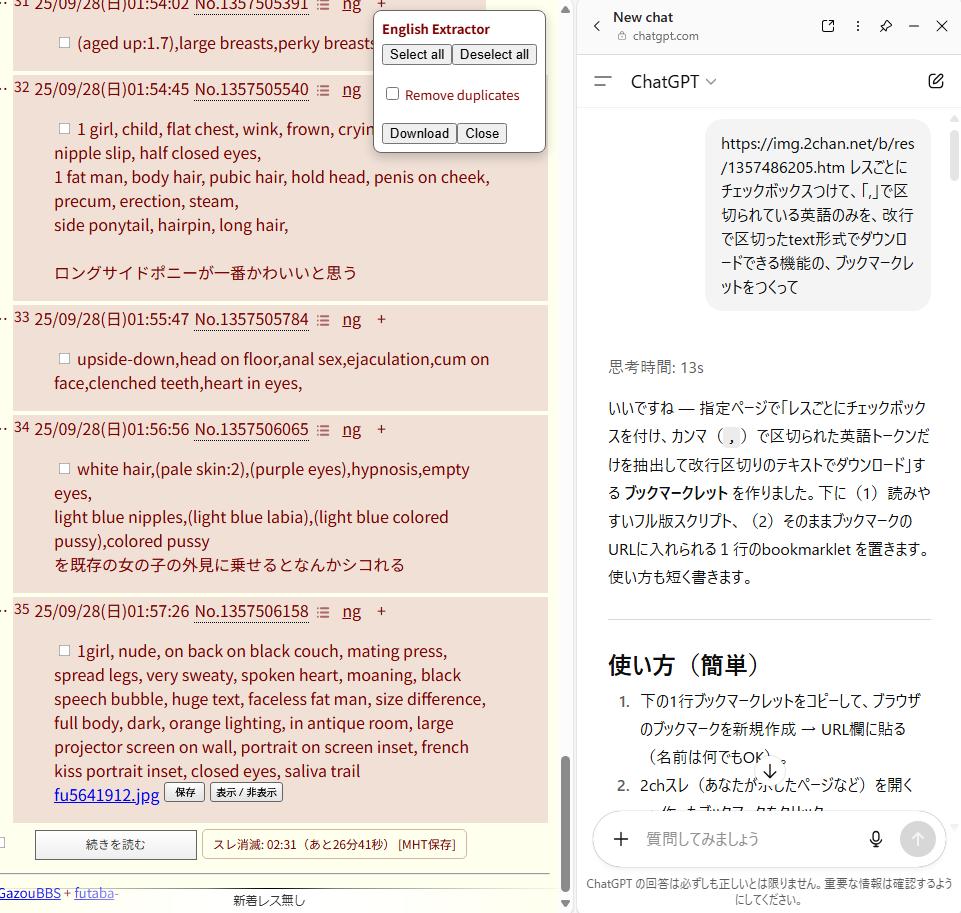The width and height of the screenshot is (961, 913).
Task: Click the 続きを読む button
Action: pos(115,845)
